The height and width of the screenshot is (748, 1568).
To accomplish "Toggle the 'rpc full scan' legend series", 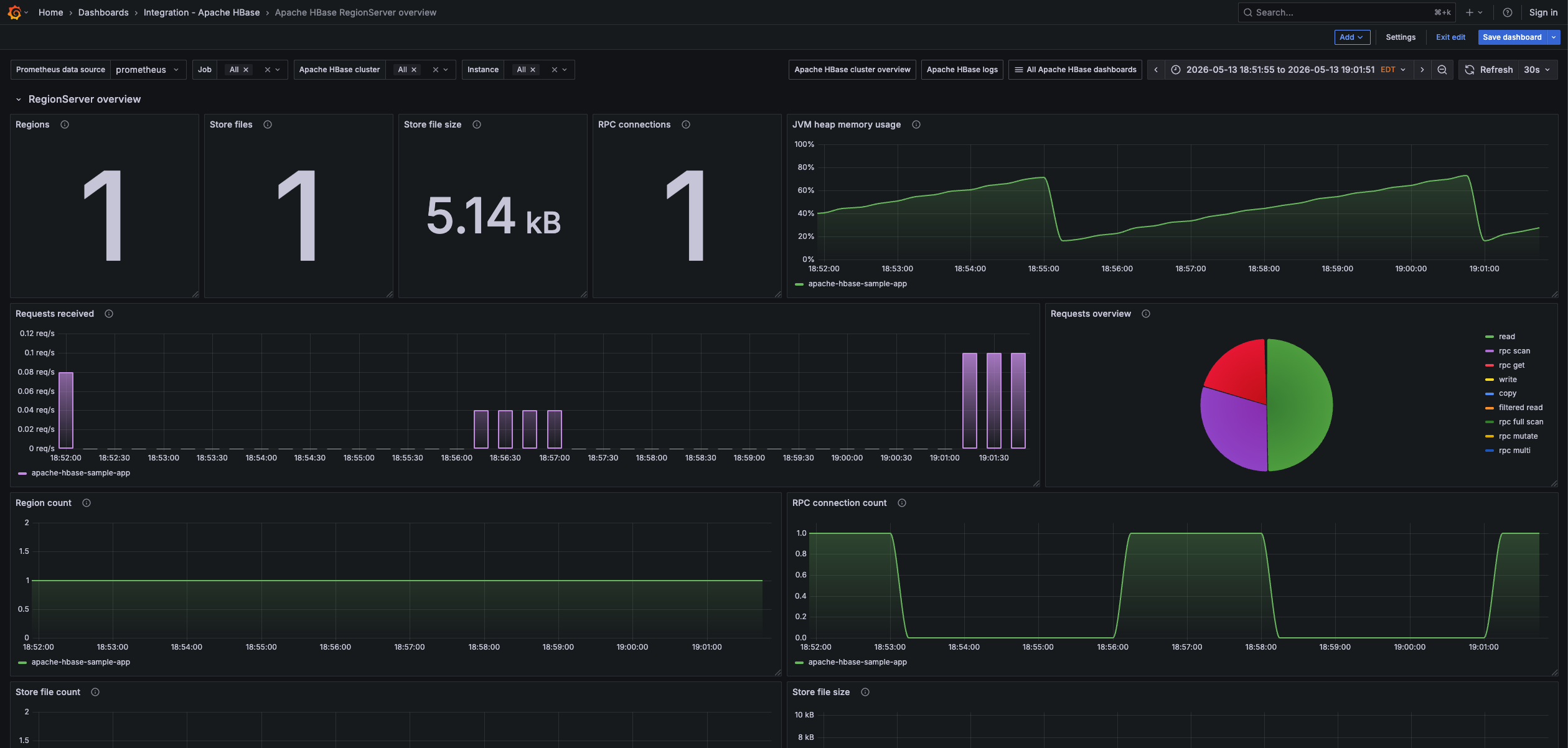I will coord(1521,422).
